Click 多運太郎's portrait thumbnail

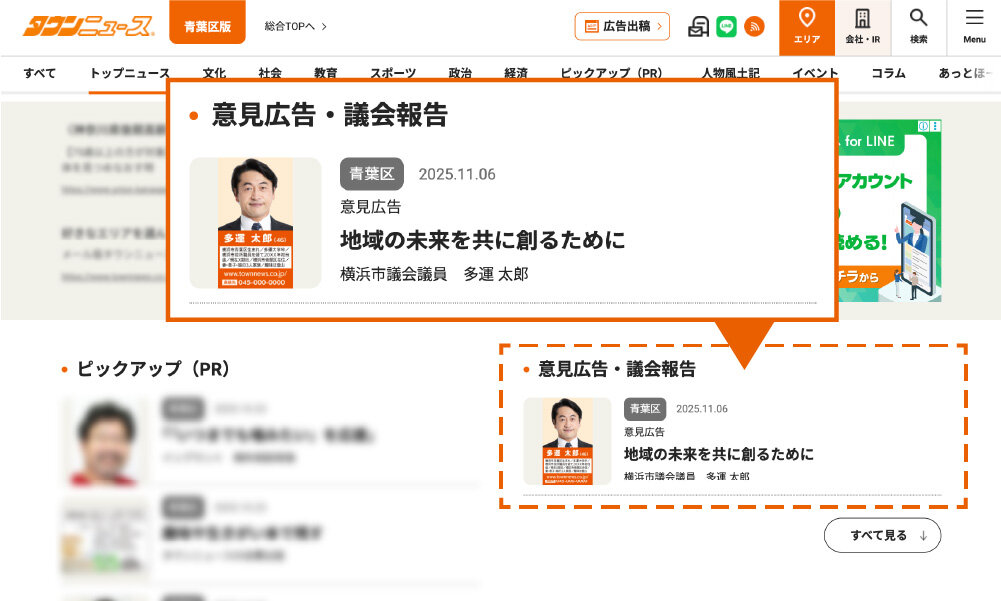point(255,220)
